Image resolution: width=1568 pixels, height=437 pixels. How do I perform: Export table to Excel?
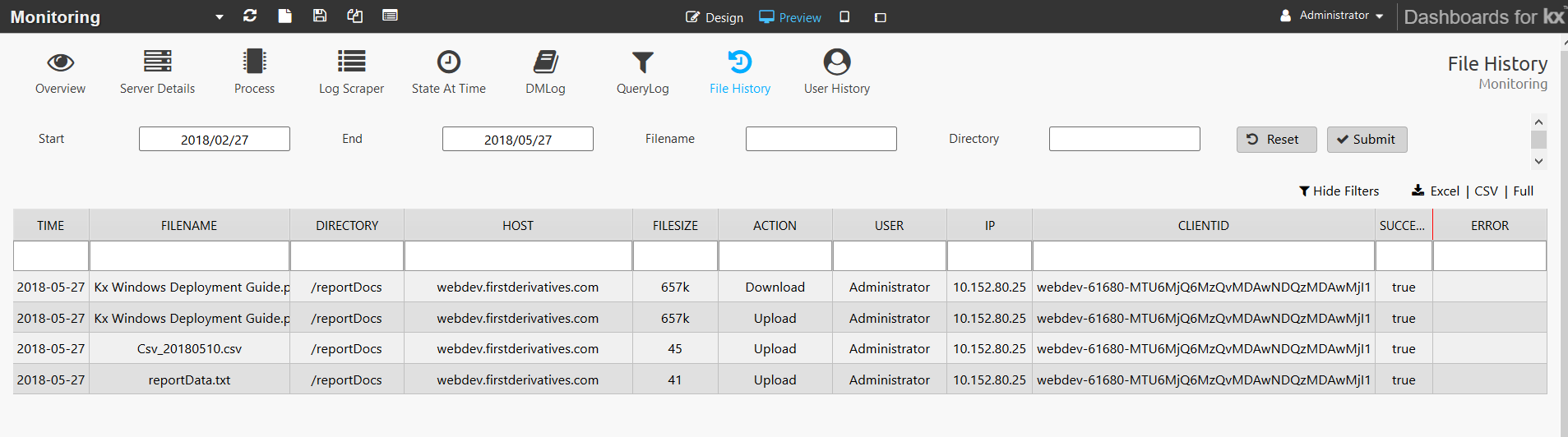click(x=1445, y=191)
